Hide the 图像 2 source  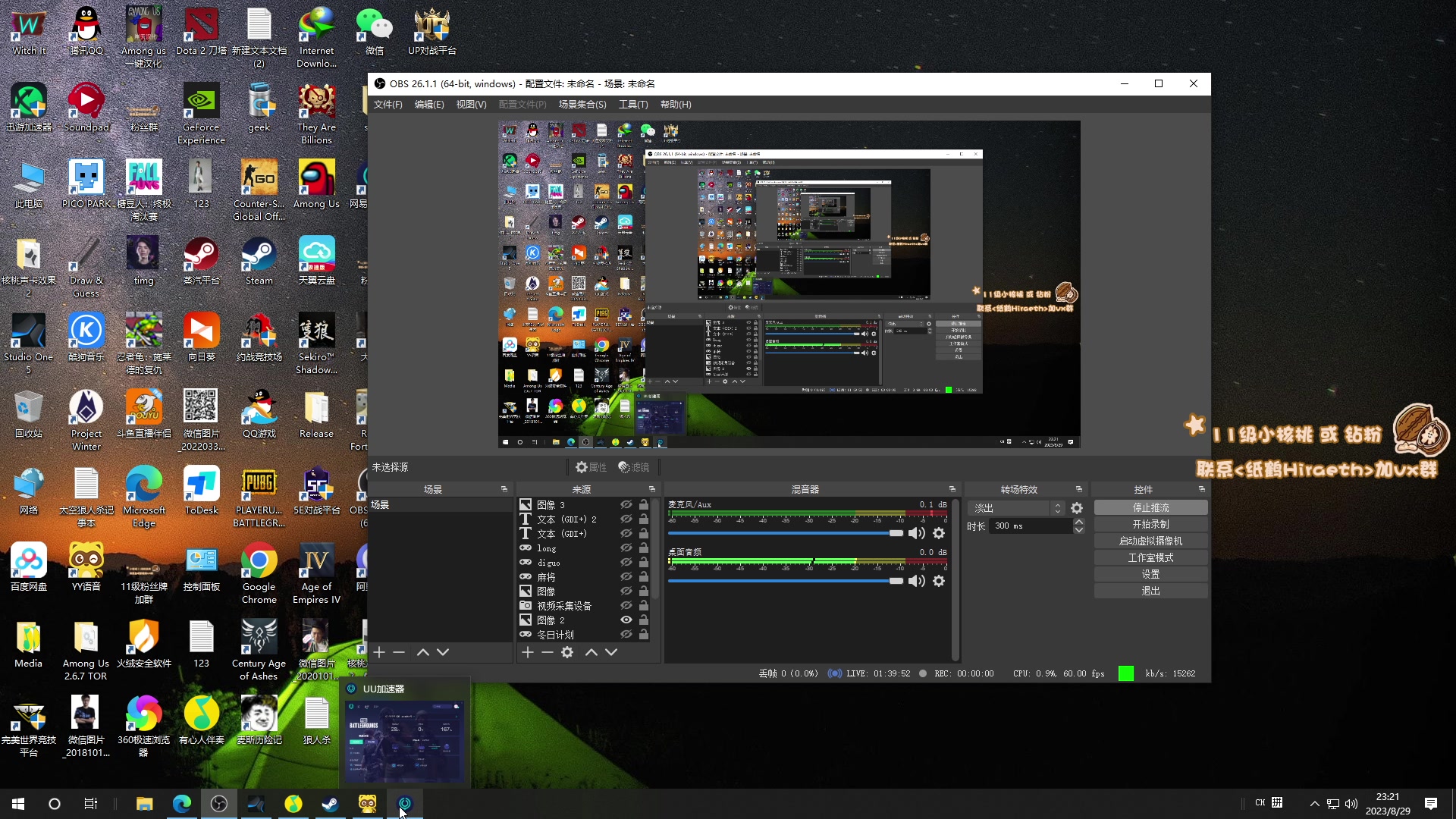pos(626,620)
